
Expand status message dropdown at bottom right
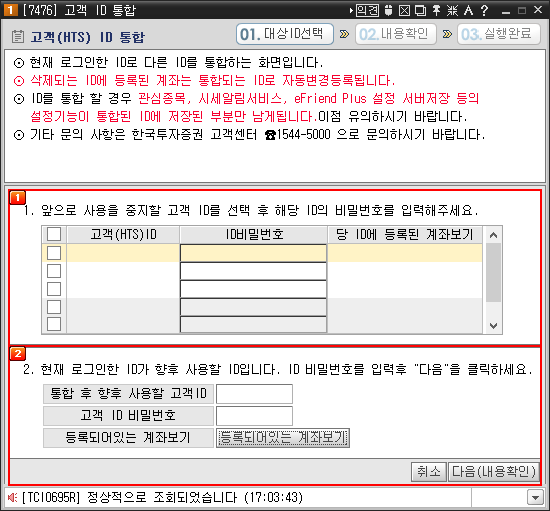click(535, 497)
